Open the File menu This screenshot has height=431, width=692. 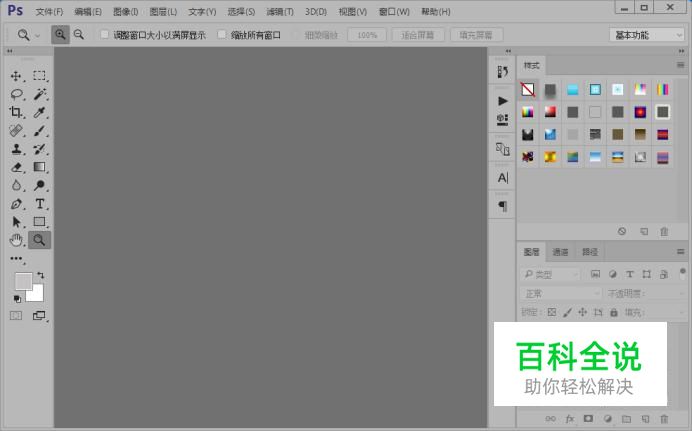coord(49,12)
